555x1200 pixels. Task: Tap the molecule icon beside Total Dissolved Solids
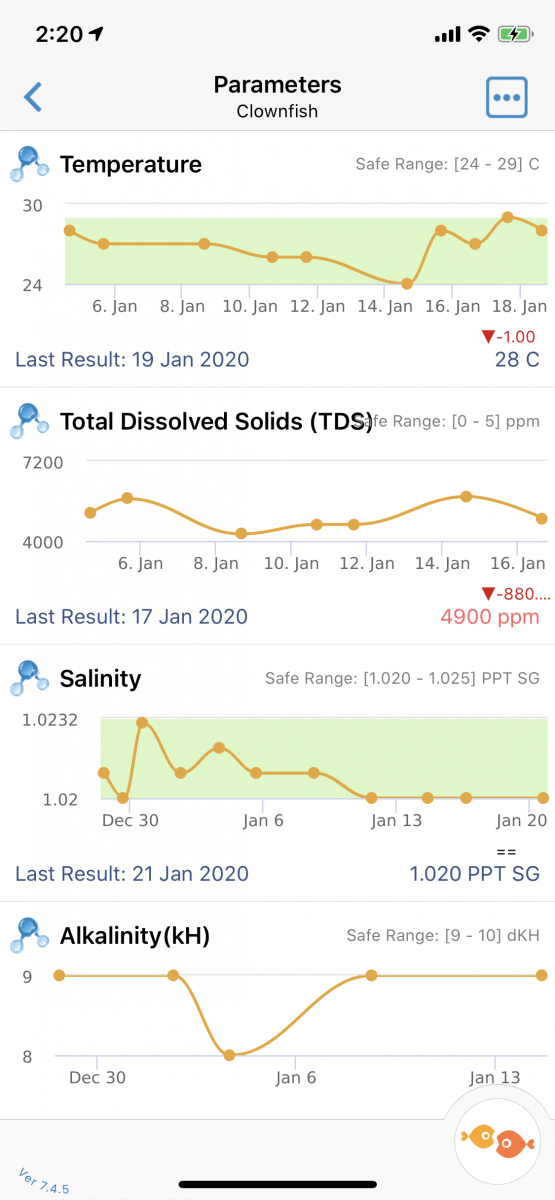pyautogui.click(x=29, y=421)
